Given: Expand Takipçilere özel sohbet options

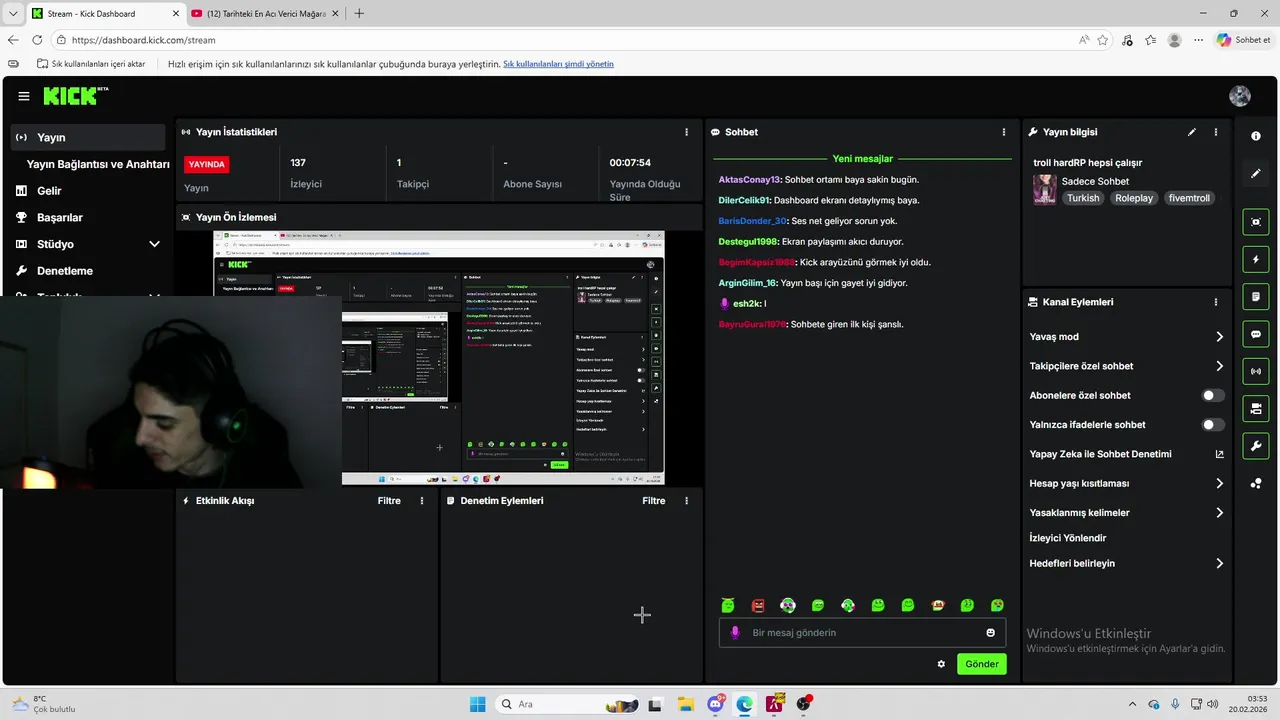Looking at the screenshot, I should point(1219,366).
